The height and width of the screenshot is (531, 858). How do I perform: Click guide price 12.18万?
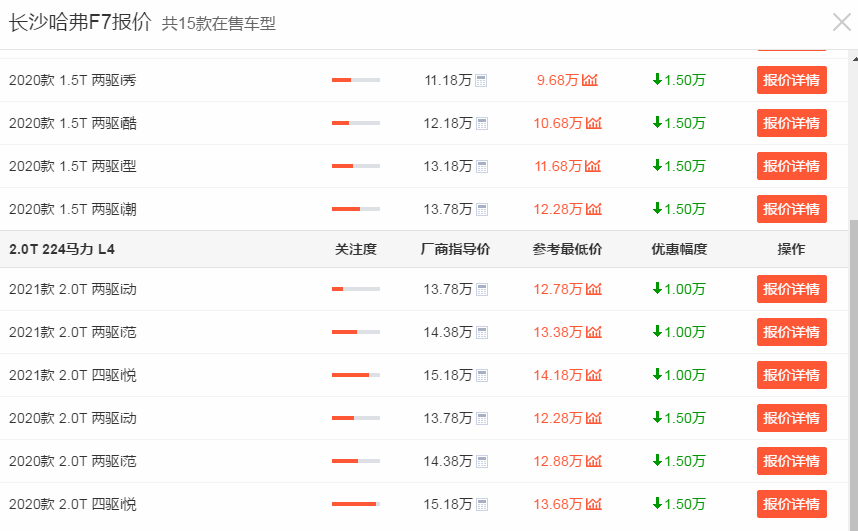point(448,124)
